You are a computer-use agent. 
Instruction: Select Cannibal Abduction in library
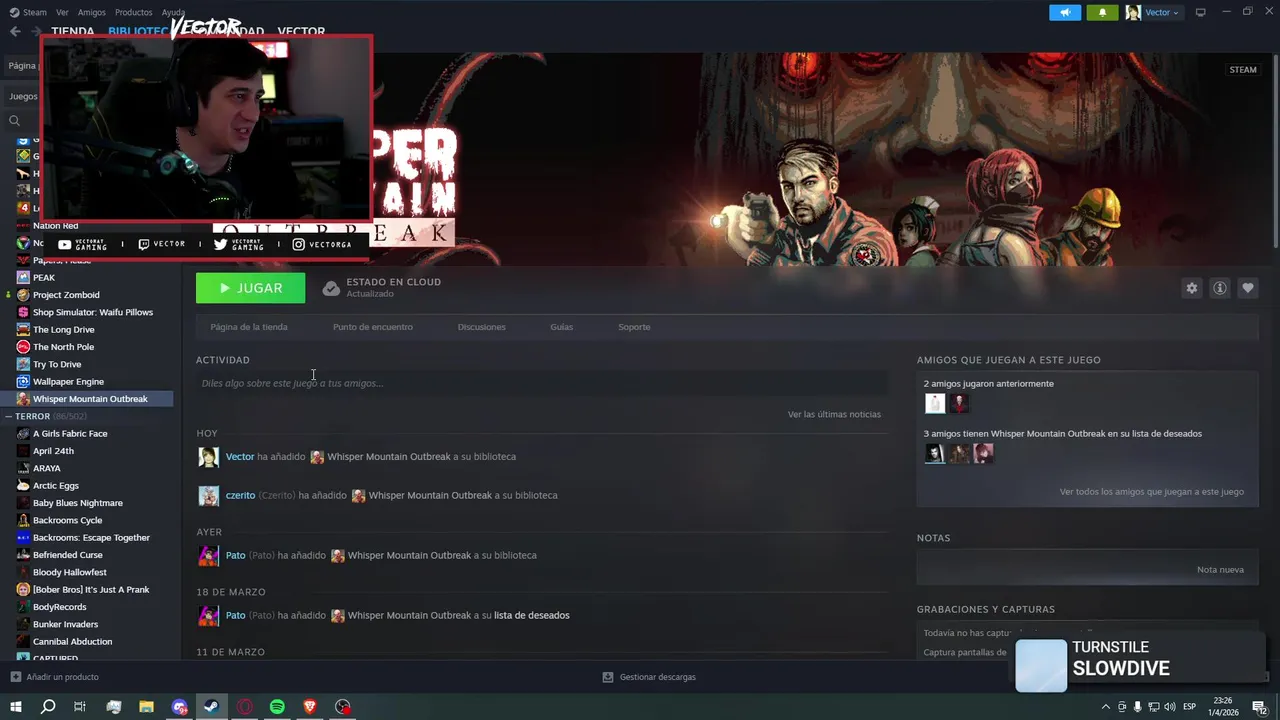click(72, 642)
